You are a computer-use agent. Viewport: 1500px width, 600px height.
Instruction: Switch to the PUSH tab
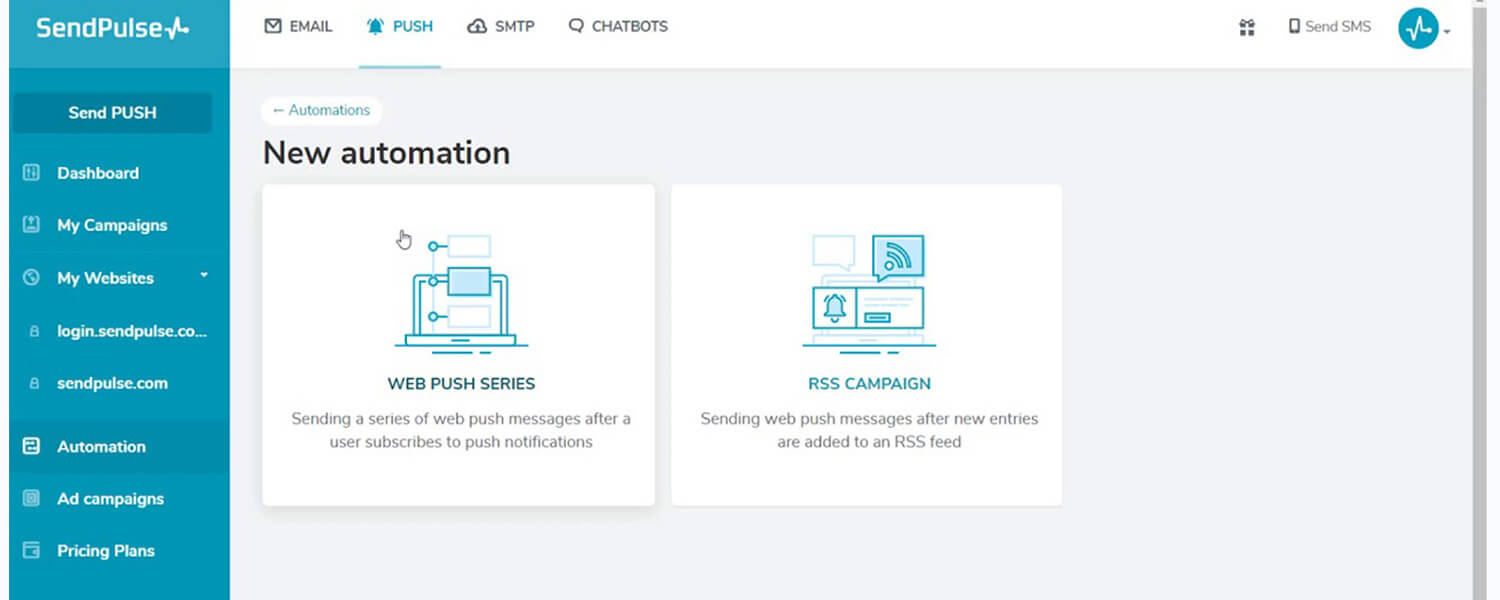(400, 26)
